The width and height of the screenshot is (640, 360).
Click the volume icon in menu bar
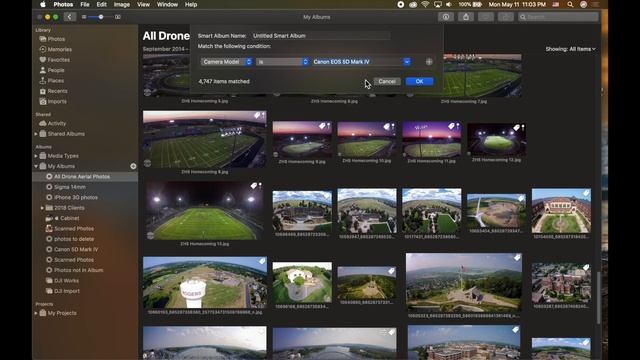coord(449,4)
